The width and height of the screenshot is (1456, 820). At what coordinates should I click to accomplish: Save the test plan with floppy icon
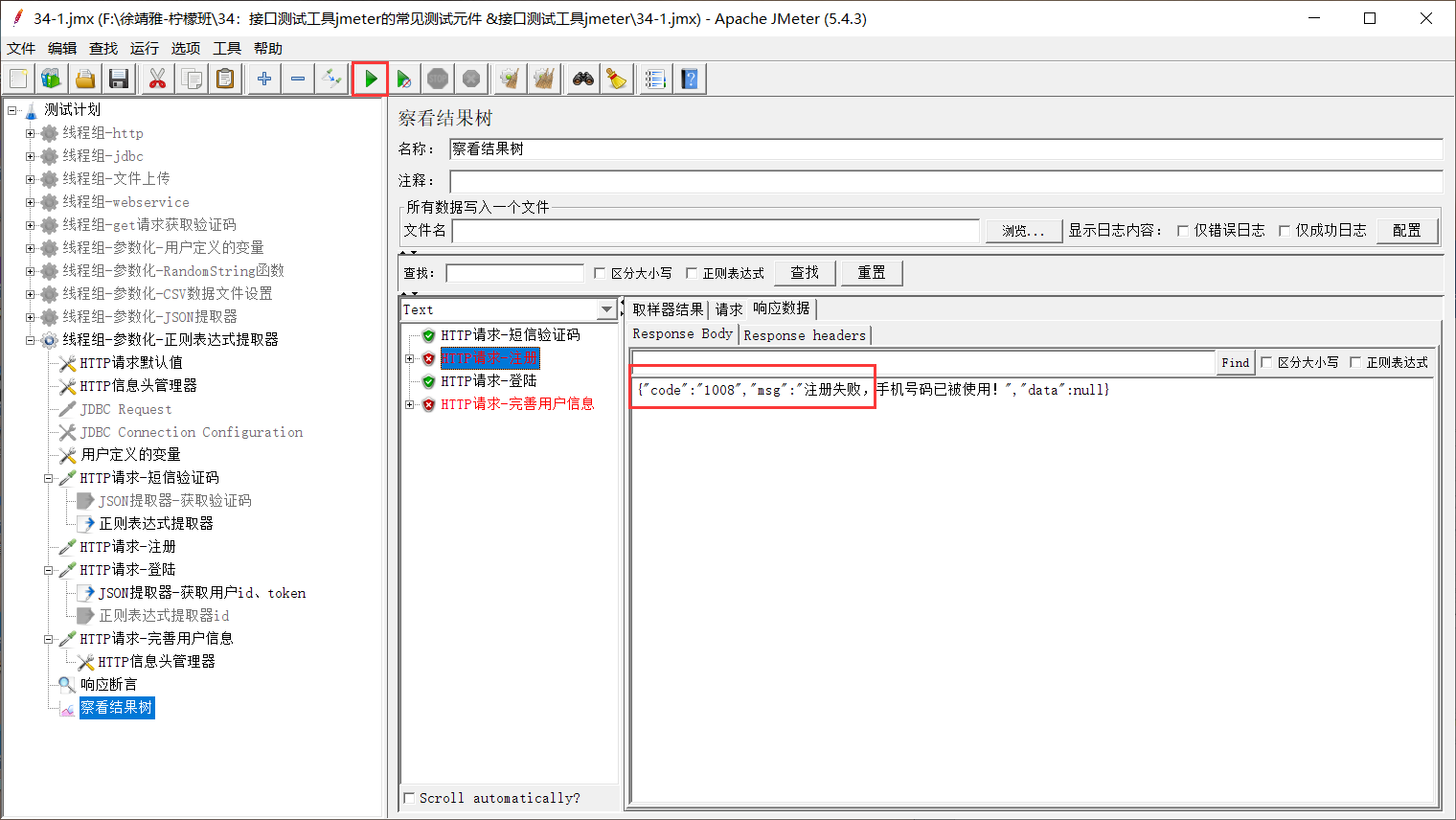point(119,79)
